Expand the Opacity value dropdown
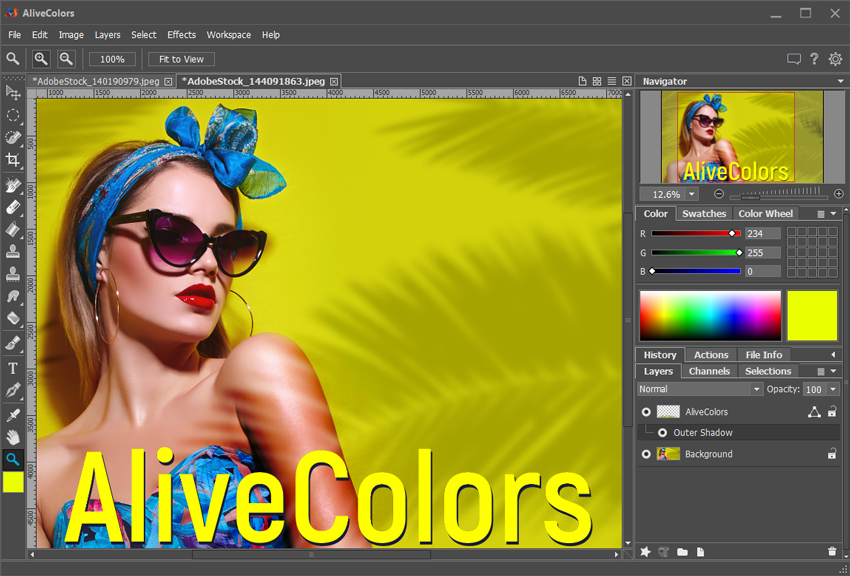Screen dimensions: 850x576 pos(832,389)
